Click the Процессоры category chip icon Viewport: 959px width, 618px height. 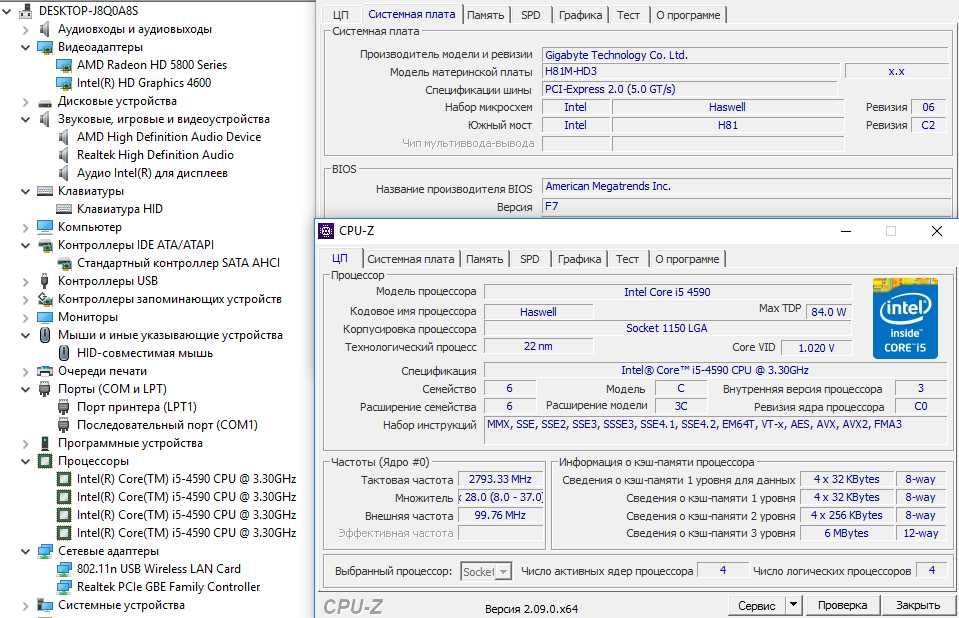(x=45, y=461)
